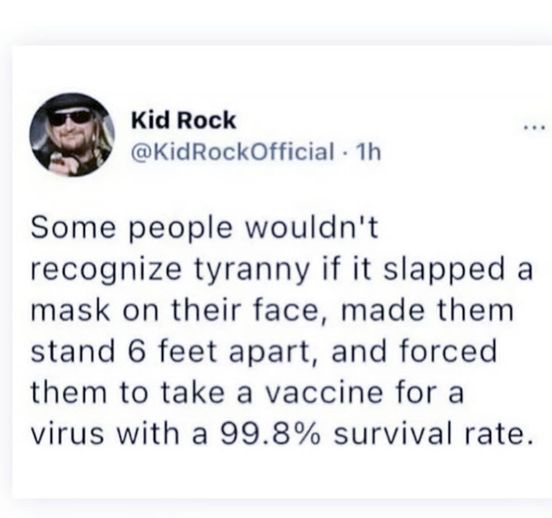Click the word "recognize" in the tweet
Screen dimensions: 552x518
(x=106, y=272)
